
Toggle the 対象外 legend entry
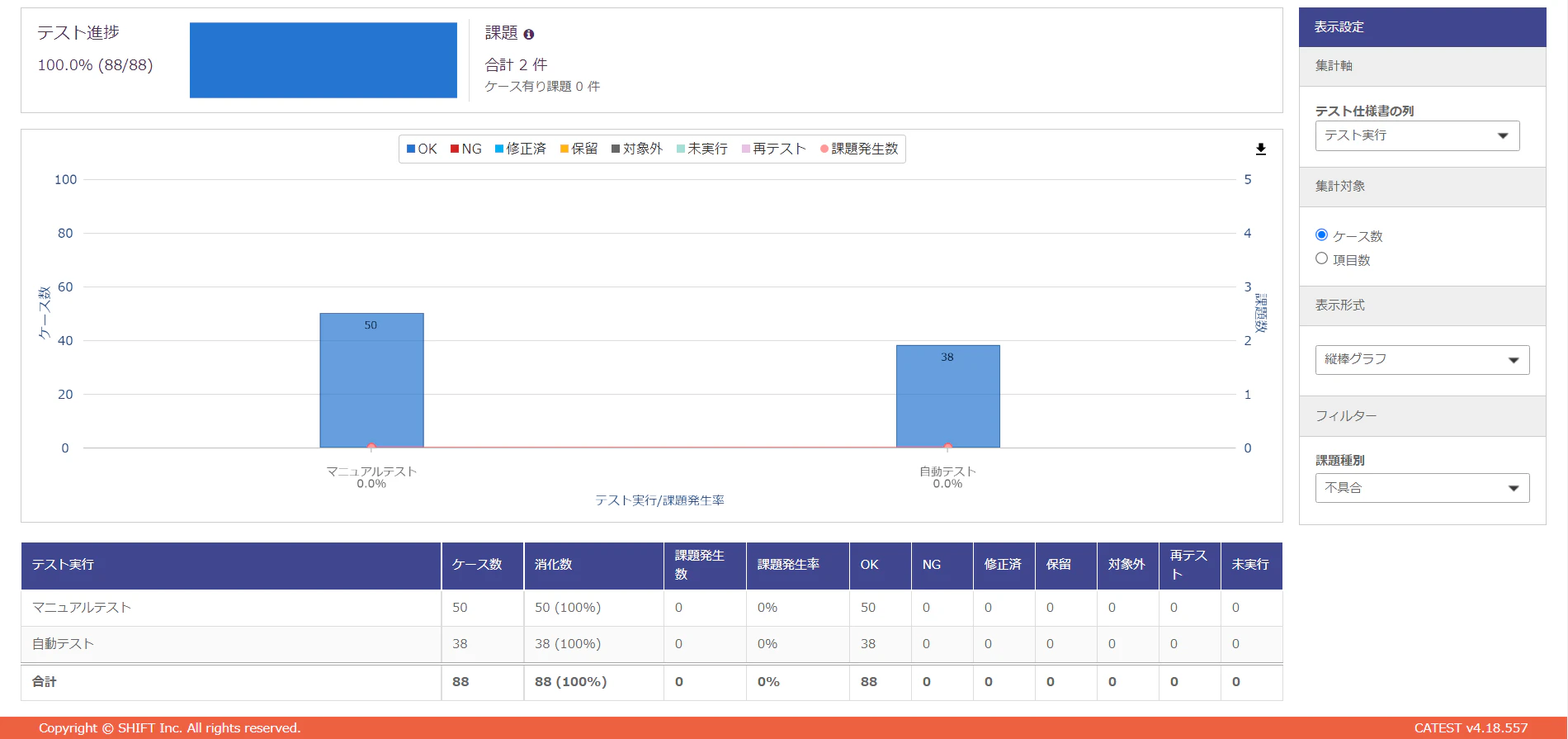pyautogui.click(x=637, y=149)
